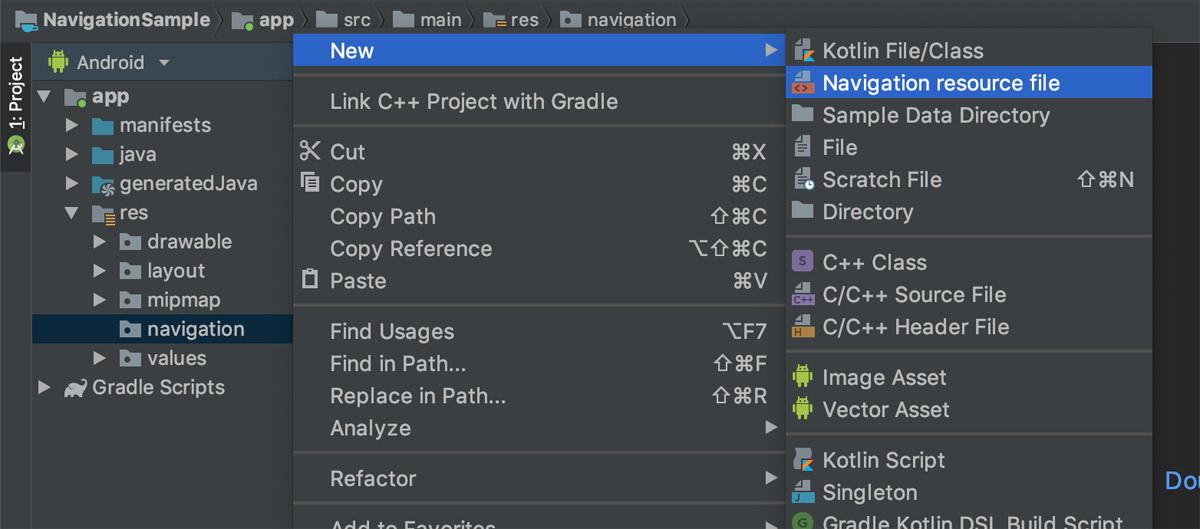Click the mipmap folder icon
Image resolution: width=1200 pixels, height=529 pixels.
[x=131, y=300]
